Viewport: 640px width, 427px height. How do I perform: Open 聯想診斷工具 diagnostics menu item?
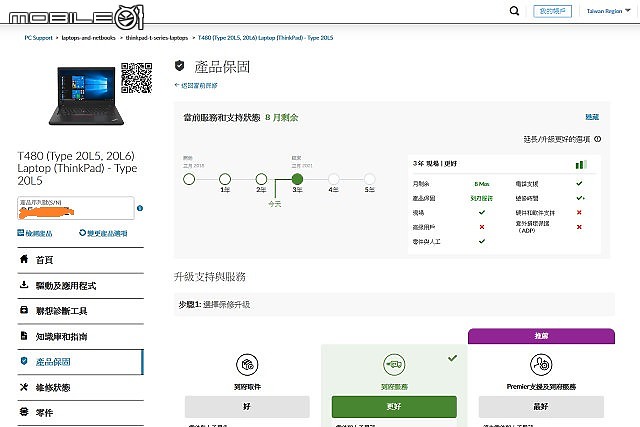(x=80, y=311)
